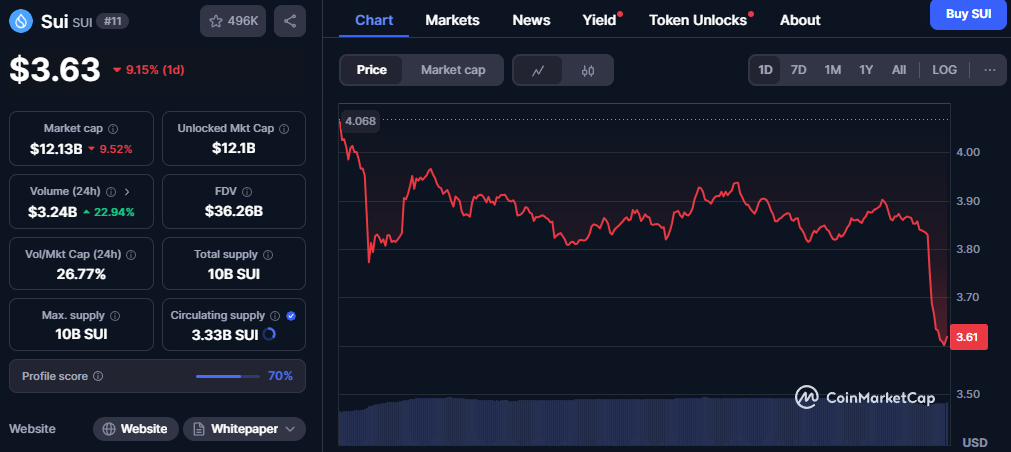
Task: Click the SUI ticker symbol text
Action: pyautogui.click(x=83, y=23)
